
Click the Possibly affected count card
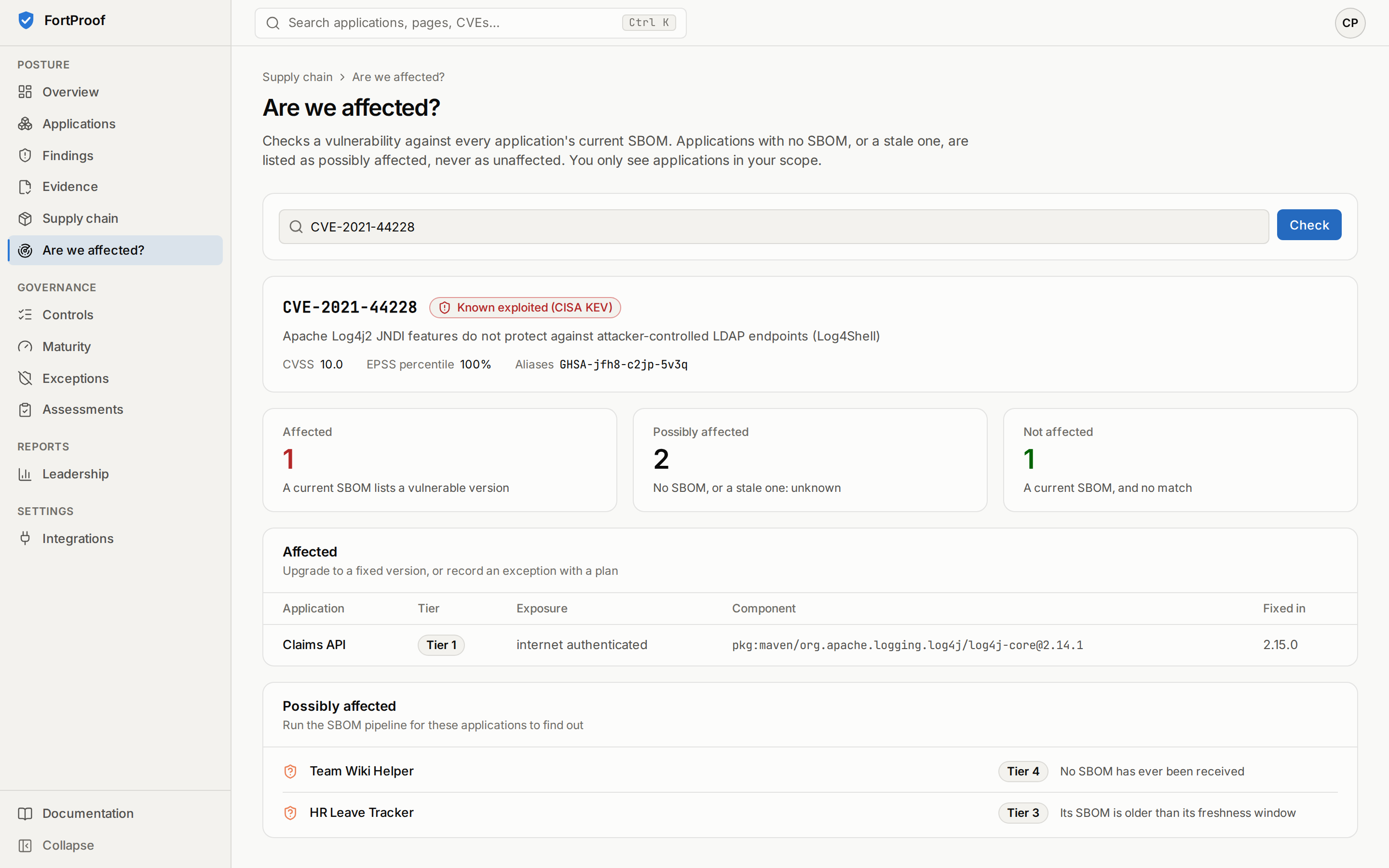pyautogui.click(x=810, y=460)
